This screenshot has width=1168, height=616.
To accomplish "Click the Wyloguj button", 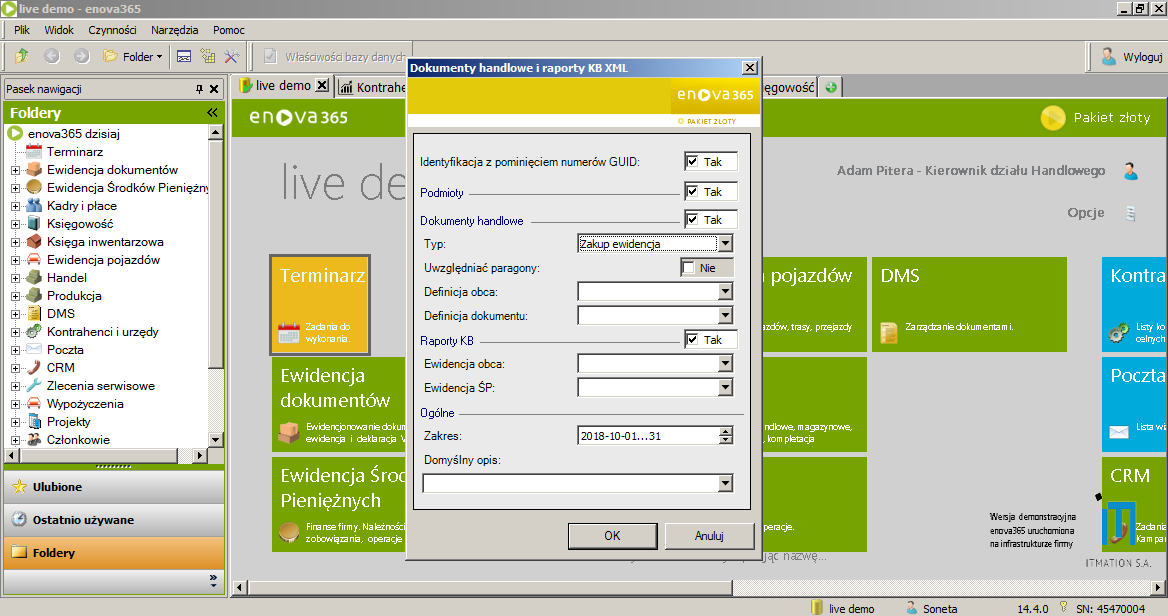I will click(1133, 55).
